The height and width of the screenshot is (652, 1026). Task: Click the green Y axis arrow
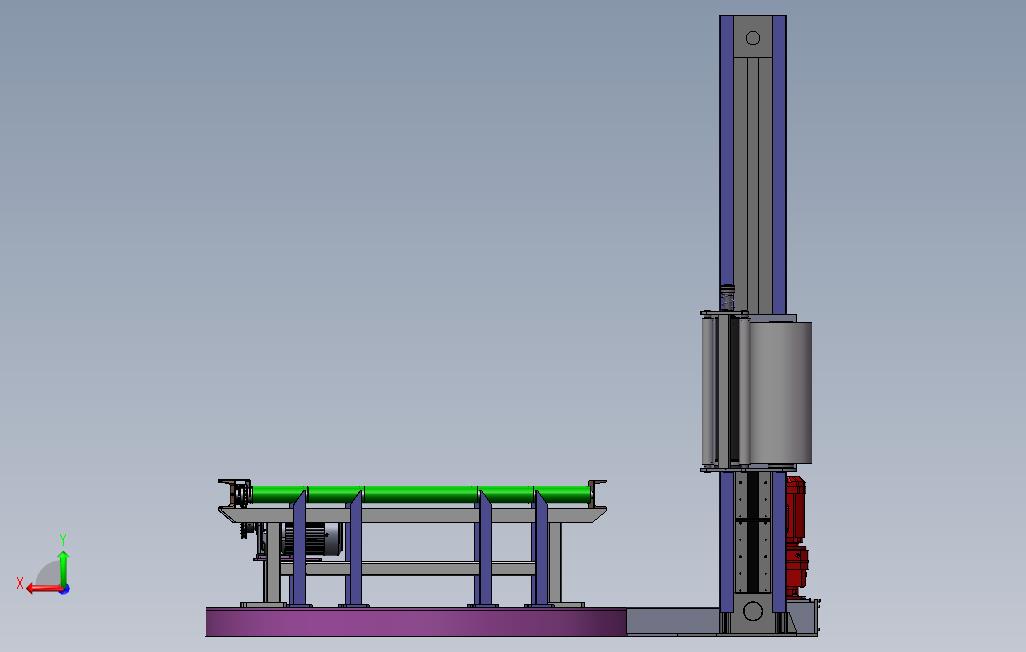[64, 566]
